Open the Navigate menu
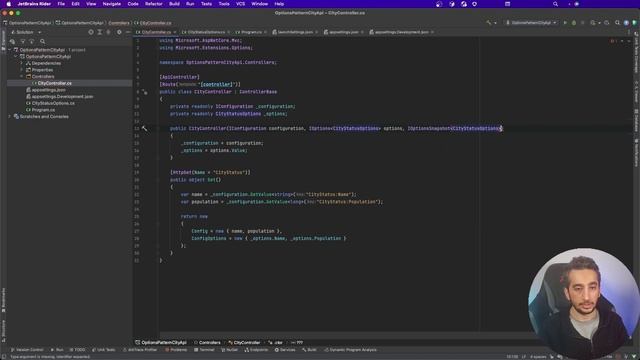 tap(111, 4)
